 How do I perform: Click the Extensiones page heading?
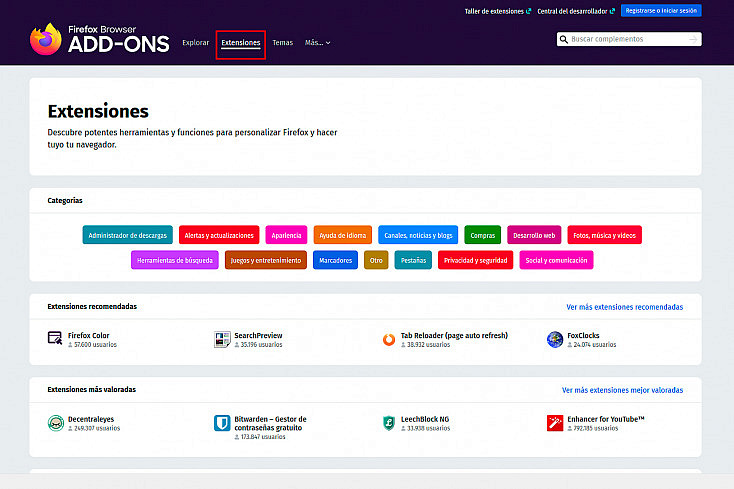[98, 111]
